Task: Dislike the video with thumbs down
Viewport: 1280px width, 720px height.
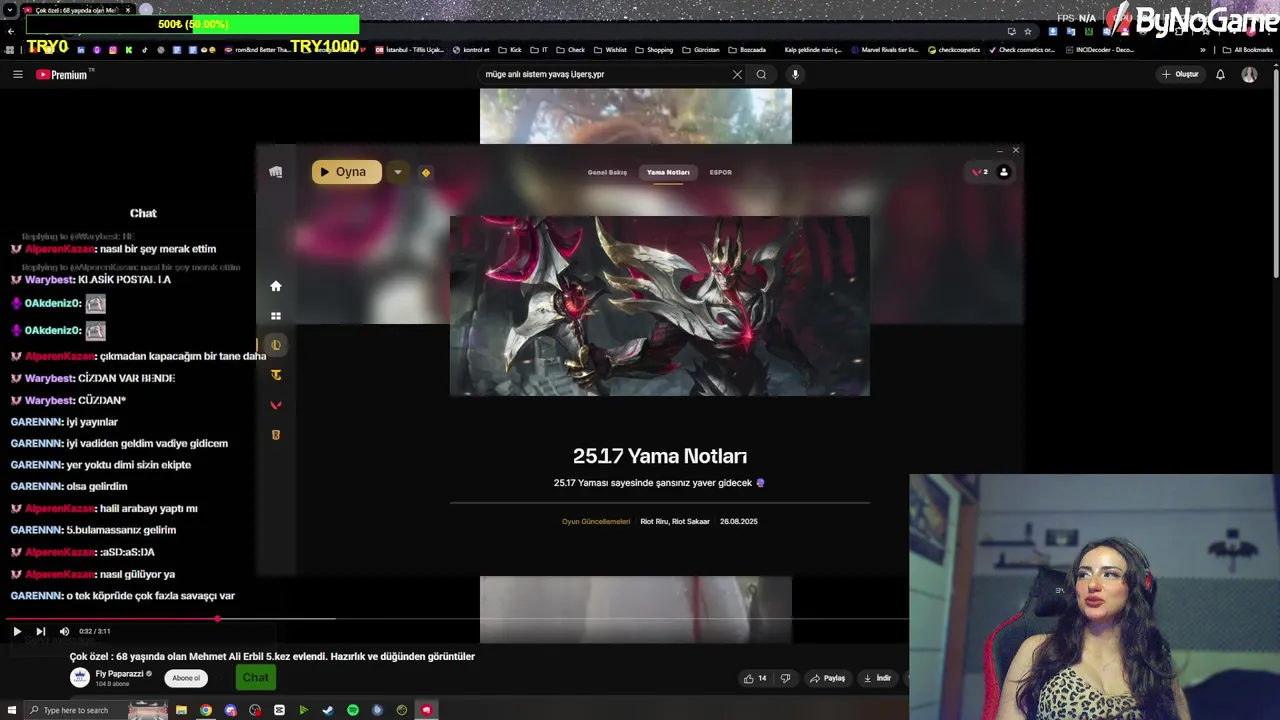Action: (785, 678)
